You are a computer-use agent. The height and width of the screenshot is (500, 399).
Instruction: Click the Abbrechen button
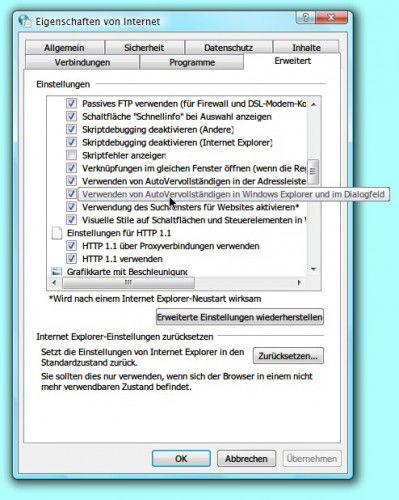click(x=246, y=459)
